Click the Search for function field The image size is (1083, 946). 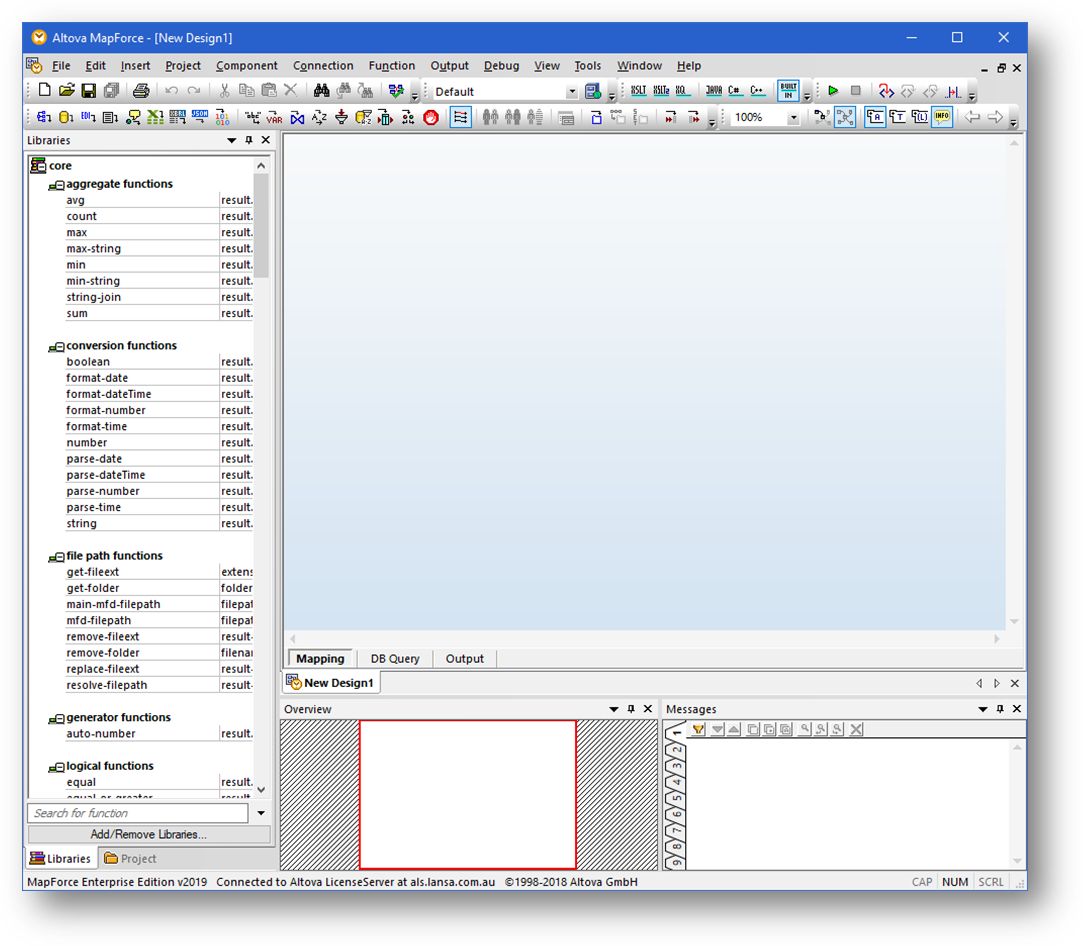pos(138,813)
